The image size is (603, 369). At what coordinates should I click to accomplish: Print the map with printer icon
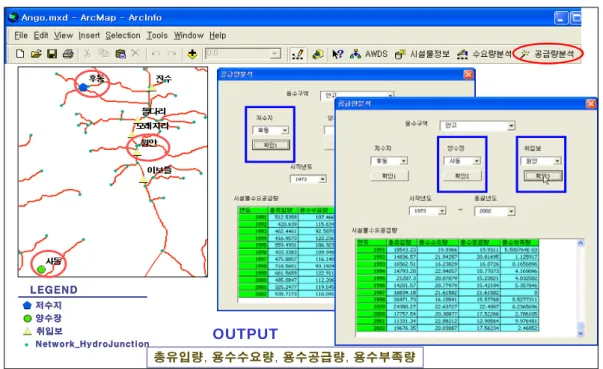[x=68, y=54]
